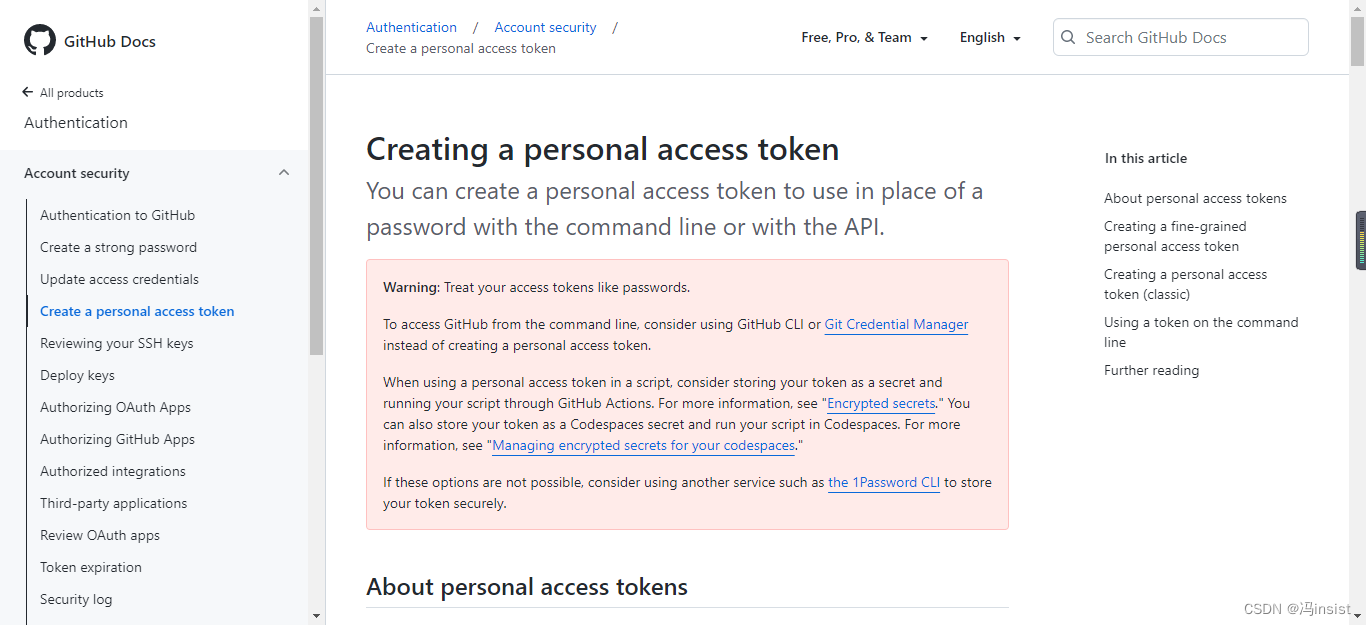The image size is (1366, 625).
Task: Jump to About personal access tokens section
Action: point(1195,198)
